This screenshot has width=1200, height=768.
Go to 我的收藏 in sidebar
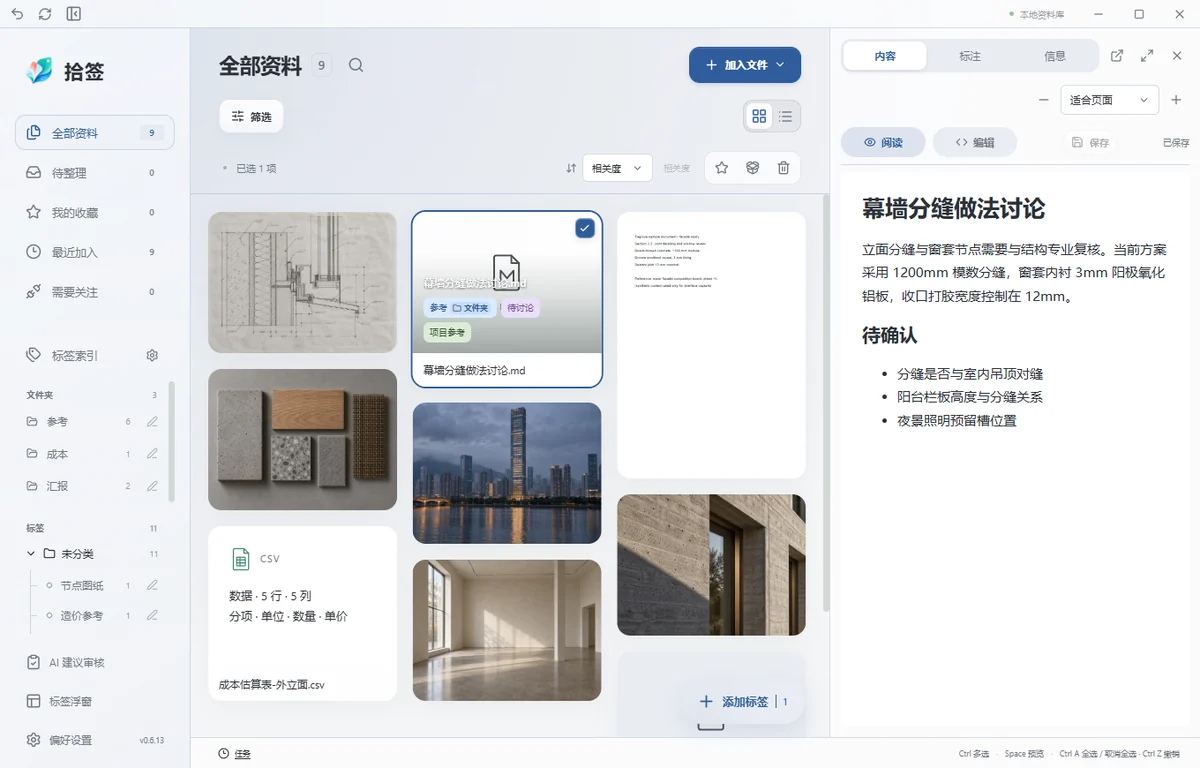pos(95,213)
